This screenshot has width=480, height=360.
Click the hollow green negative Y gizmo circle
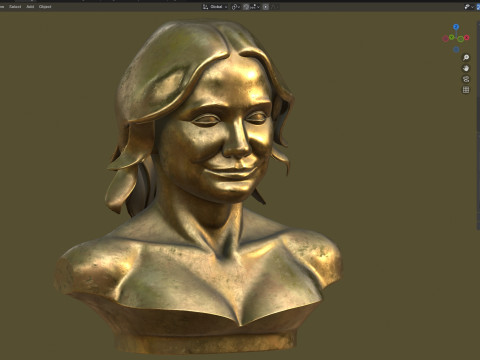coord(460,39)
